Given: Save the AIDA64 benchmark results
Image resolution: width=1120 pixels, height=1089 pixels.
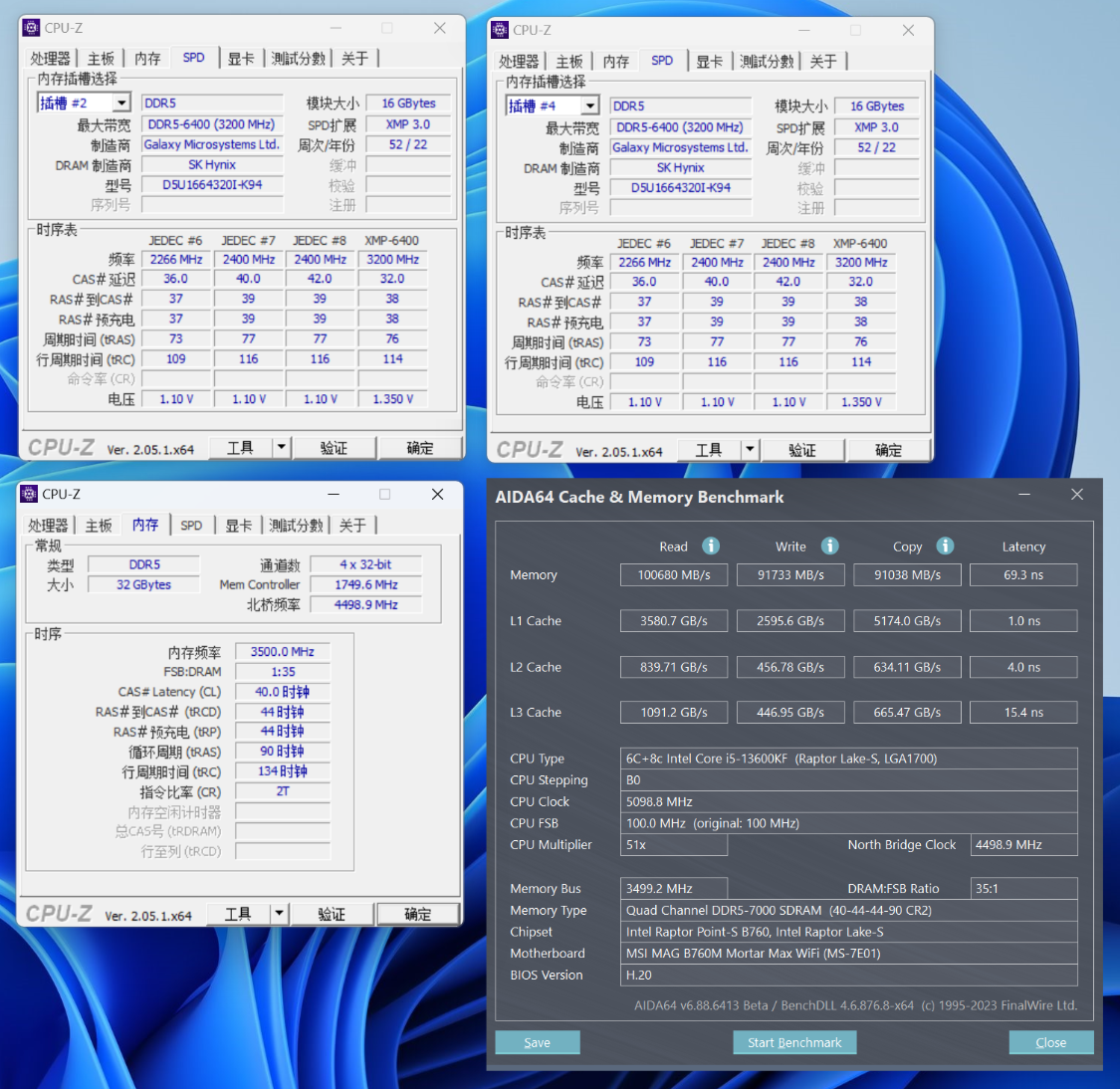Looking at the screenshot, I should pos(538,1042).
